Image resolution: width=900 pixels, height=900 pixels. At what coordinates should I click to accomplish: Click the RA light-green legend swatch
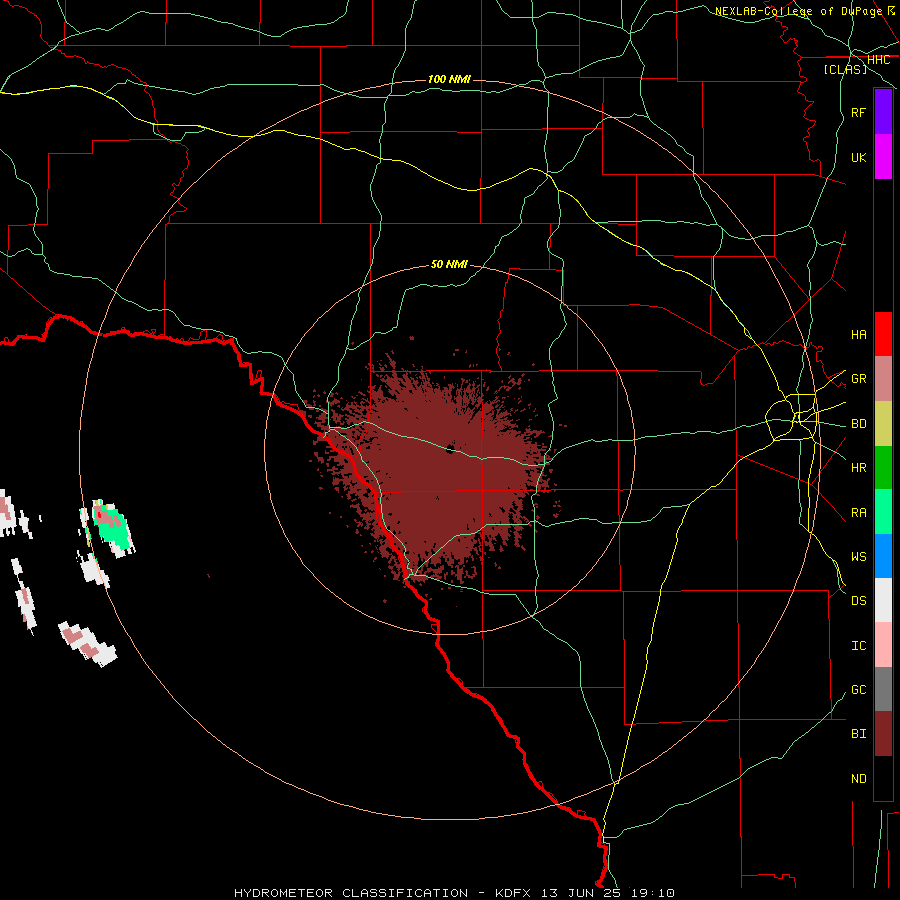coord(883,512)
